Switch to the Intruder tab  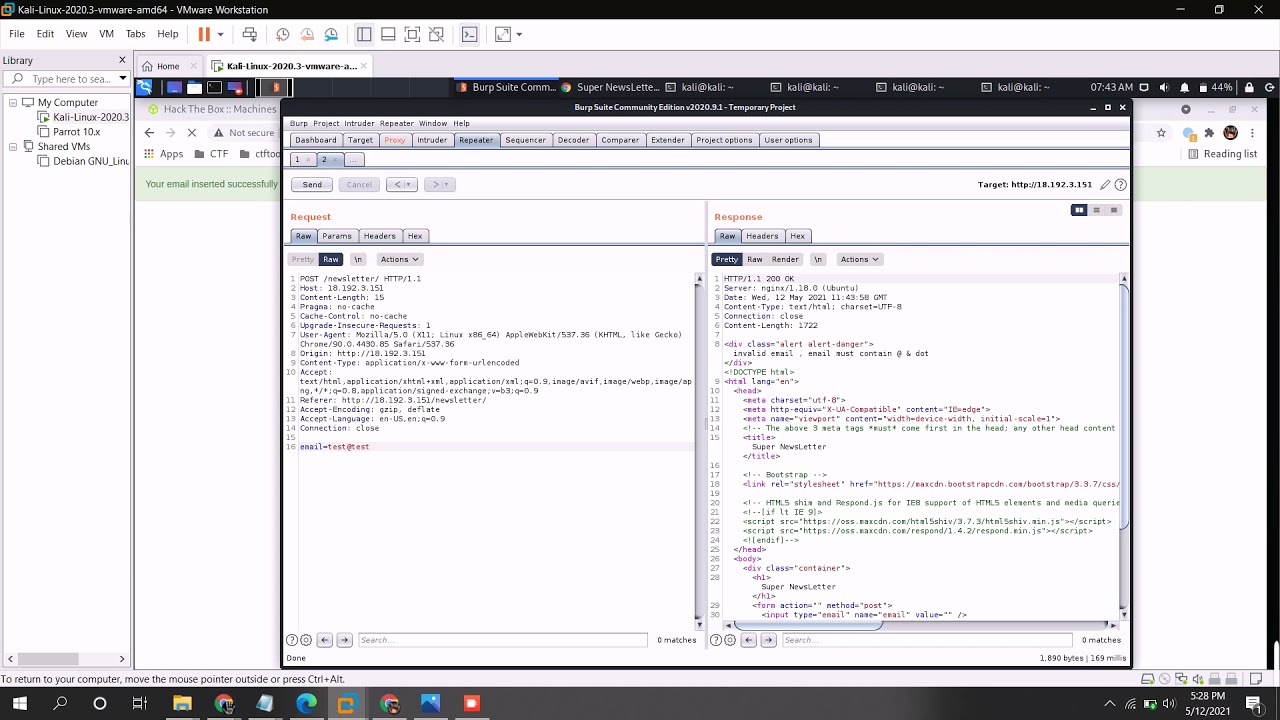click(x=432, y=140)
